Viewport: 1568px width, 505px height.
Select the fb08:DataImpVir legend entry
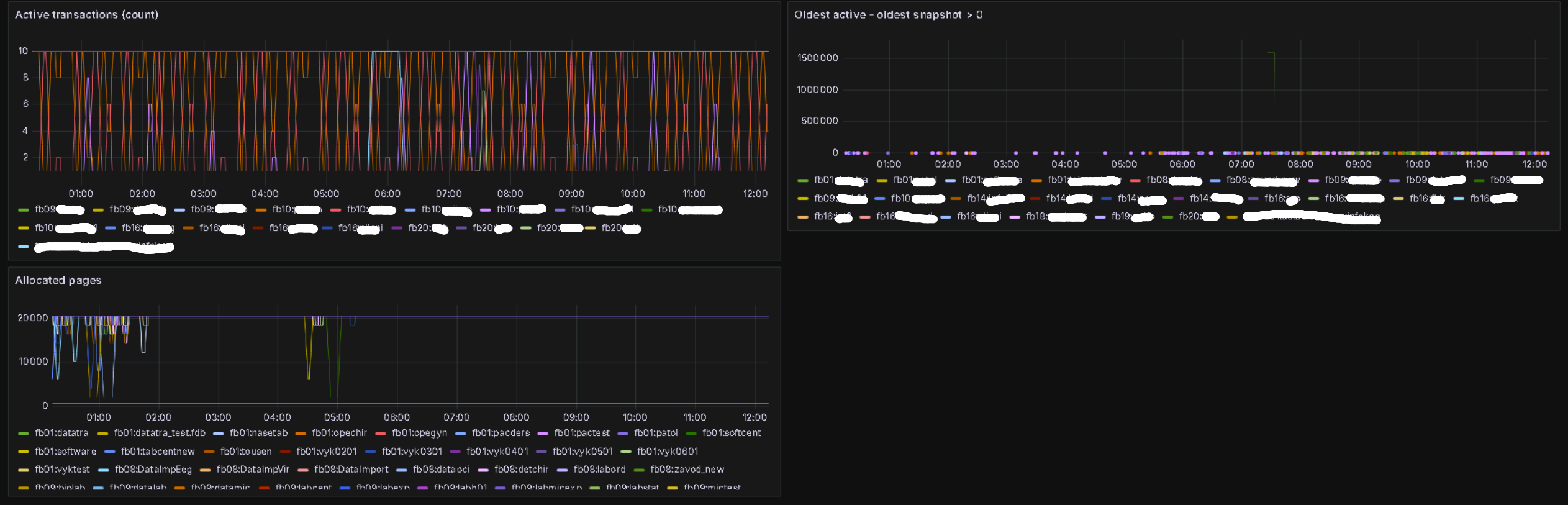coord(253,470)
